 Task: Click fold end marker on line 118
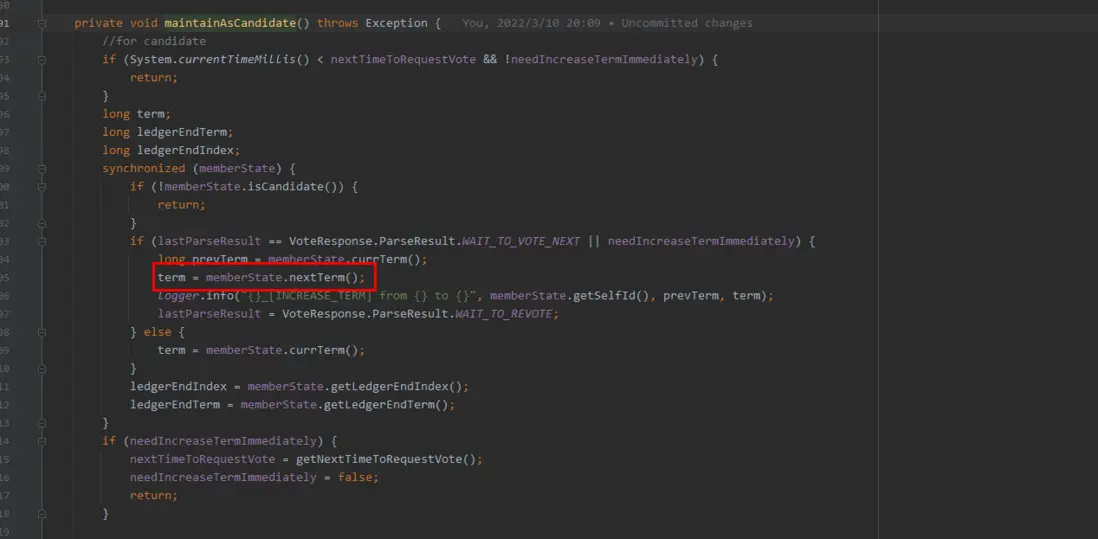click(42, 514)
